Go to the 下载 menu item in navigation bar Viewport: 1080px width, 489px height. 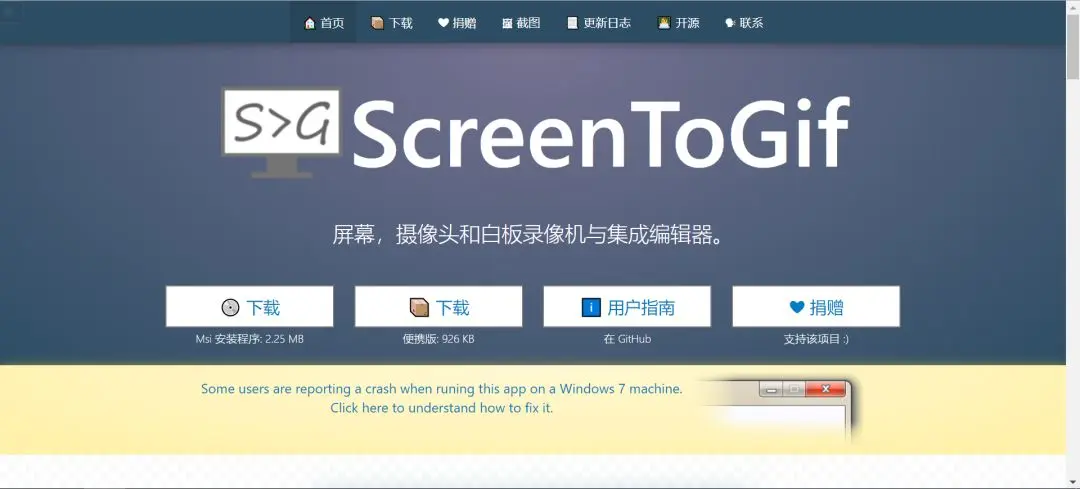[391, 23]
